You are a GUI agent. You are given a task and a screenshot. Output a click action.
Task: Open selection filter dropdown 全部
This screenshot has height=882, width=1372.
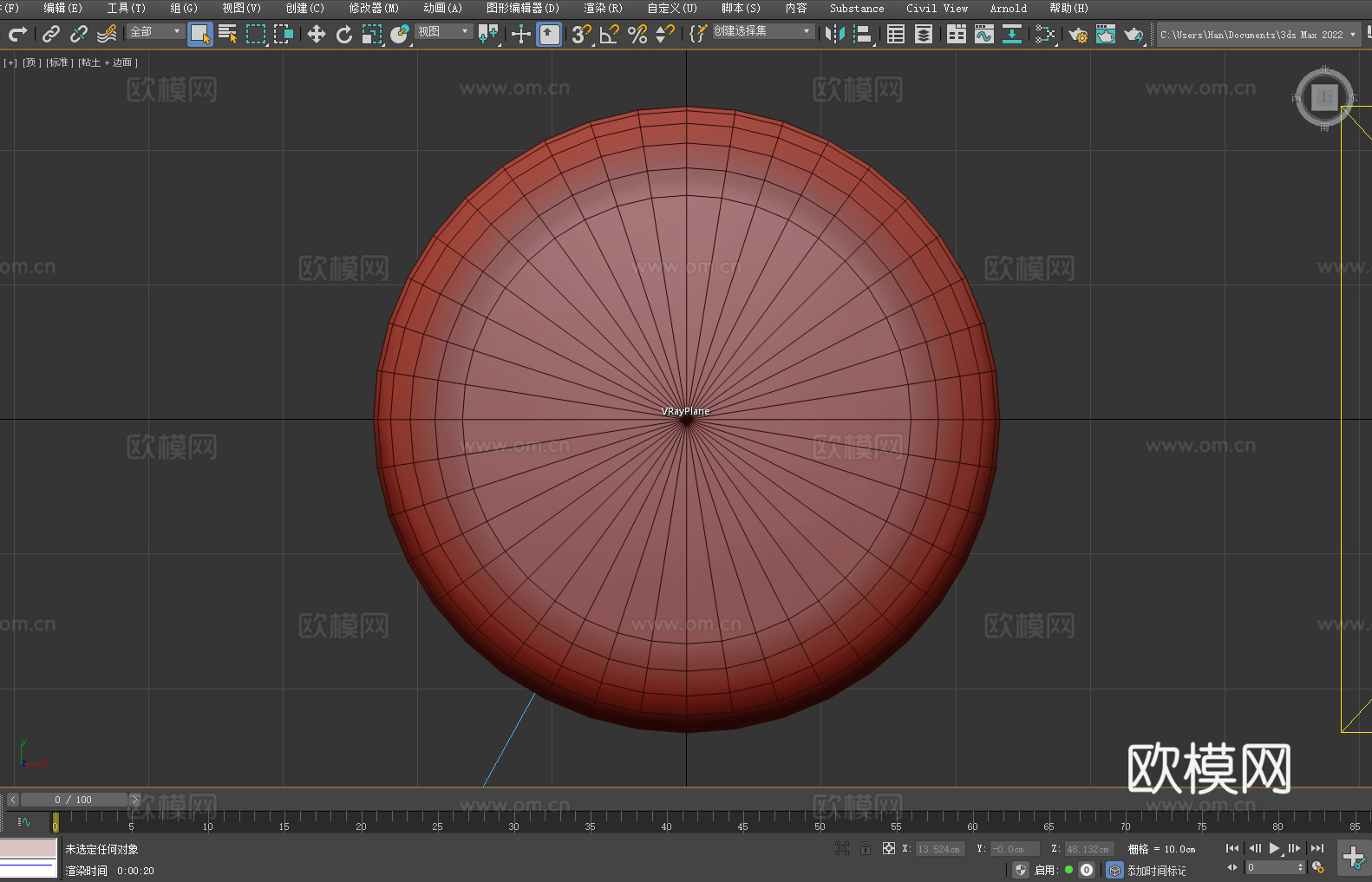tap(155, 31)
